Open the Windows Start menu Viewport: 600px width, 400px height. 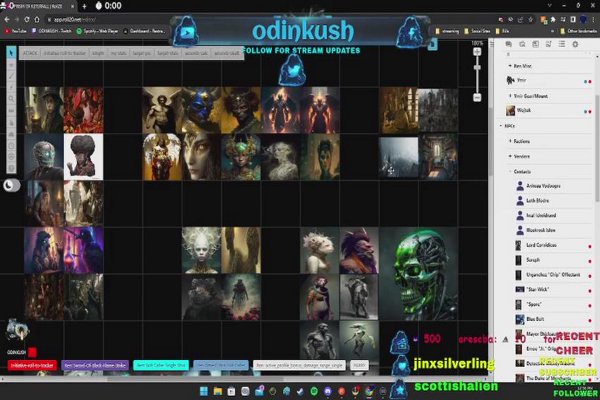204,391
